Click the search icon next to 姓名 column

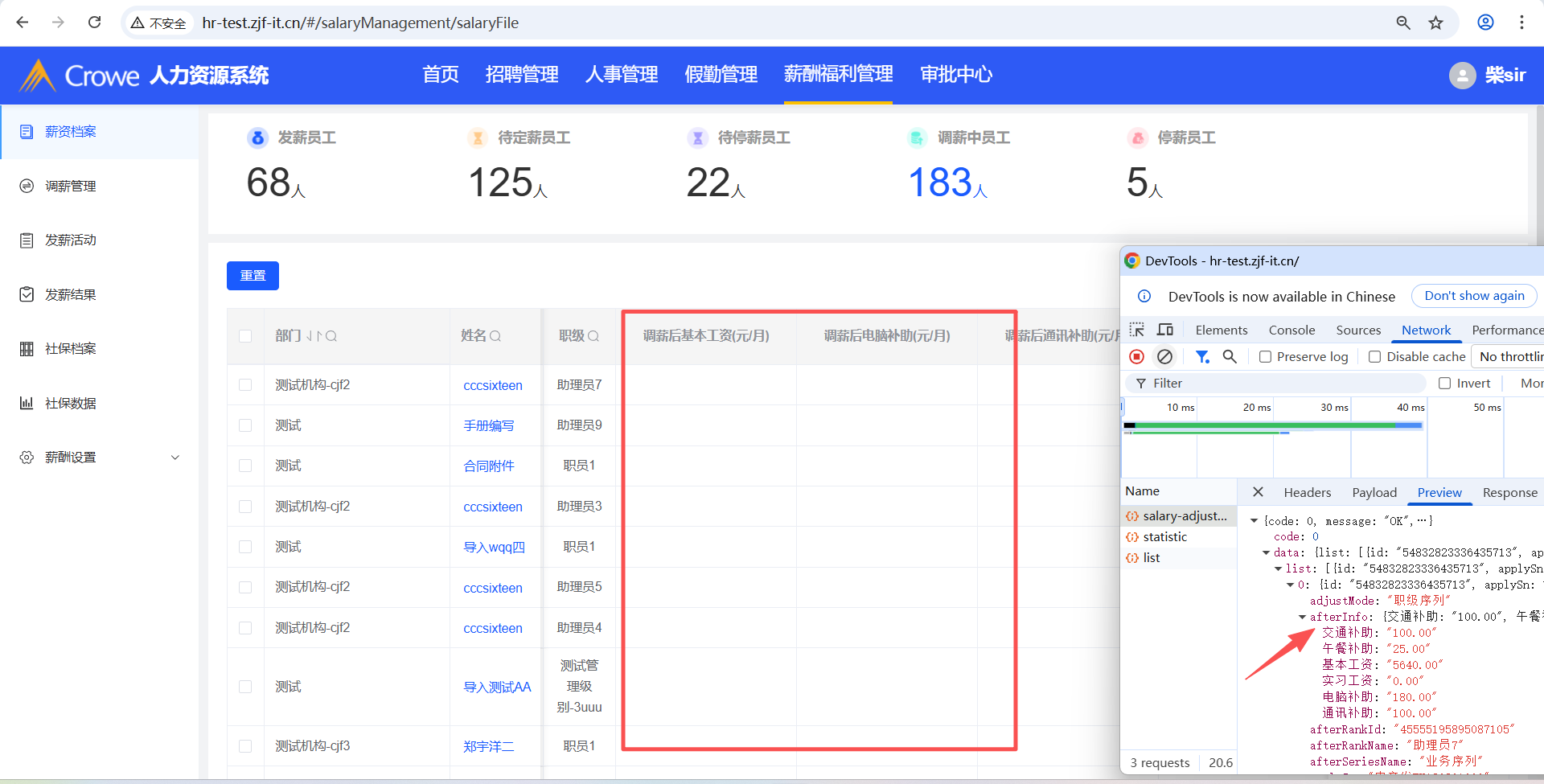click(x=495, y=336)
